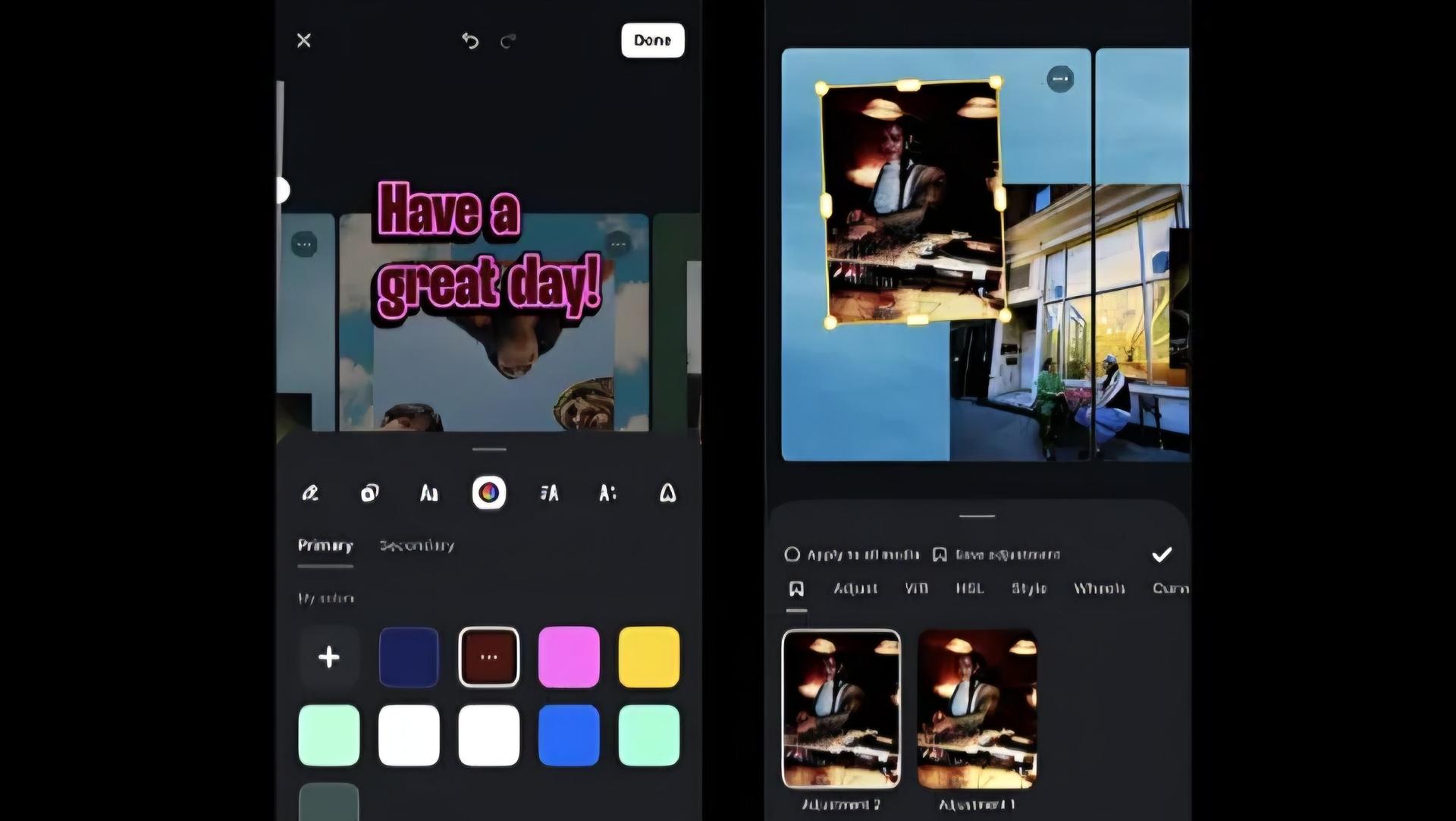Switch to the Secondary color tab

417,546
